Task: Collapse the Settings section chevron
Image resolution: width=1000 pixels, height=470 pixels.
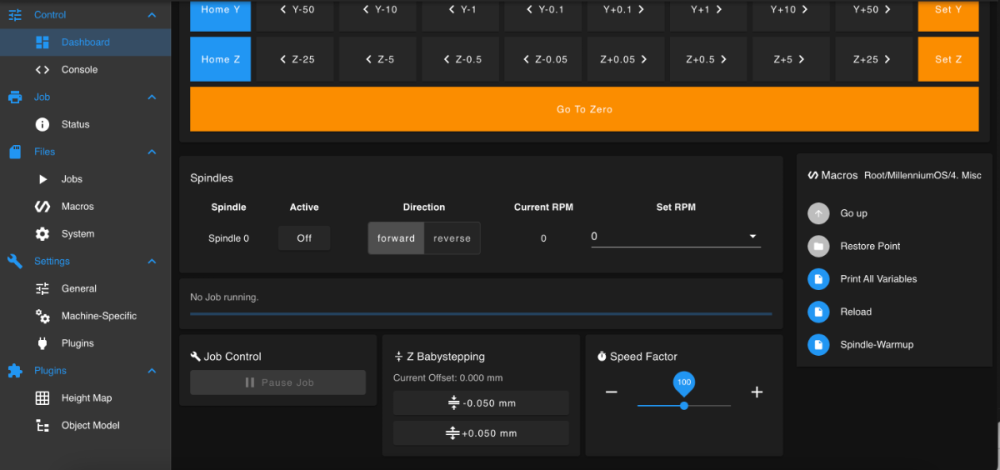Action: [151, 261]
